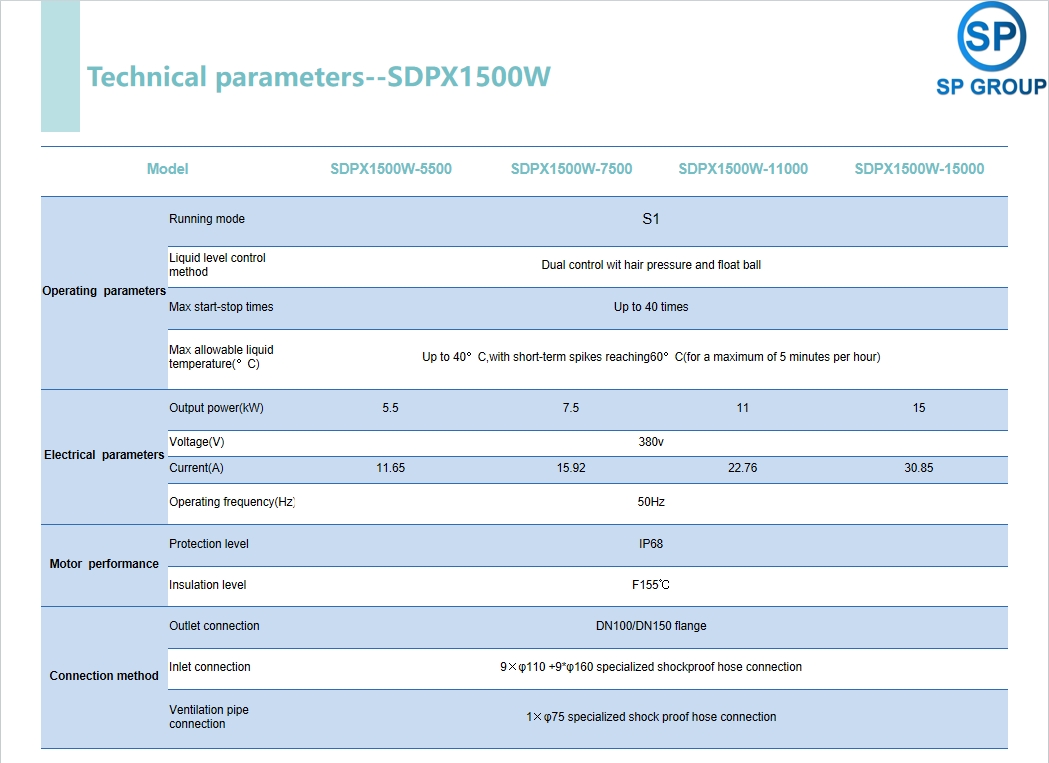Click the 'Operating parameters' group label

tap(104, 290)
